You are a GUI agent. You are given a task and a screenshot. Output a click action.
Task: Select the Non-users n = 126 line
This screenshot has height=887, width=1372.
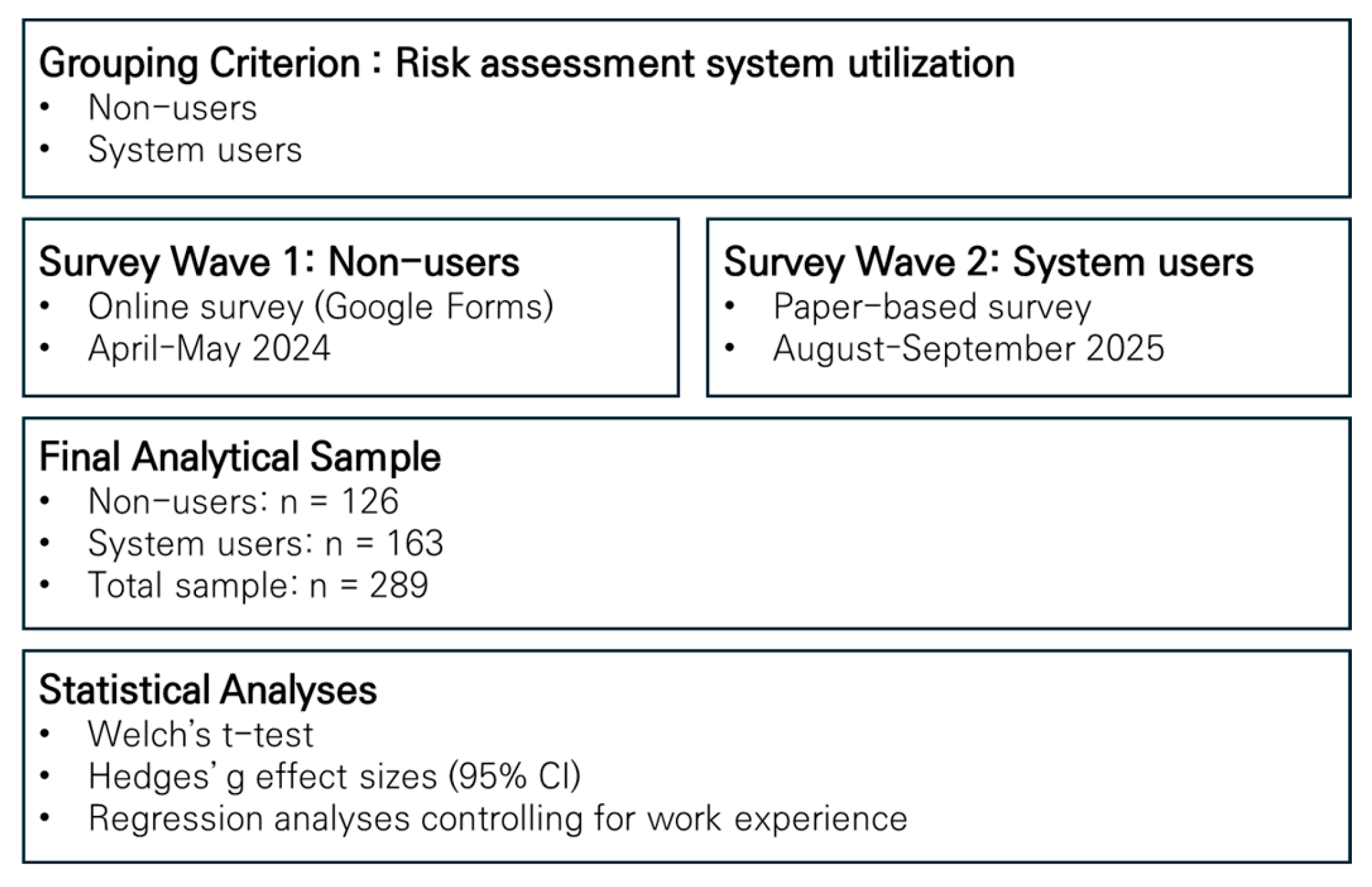coord(243,502)
